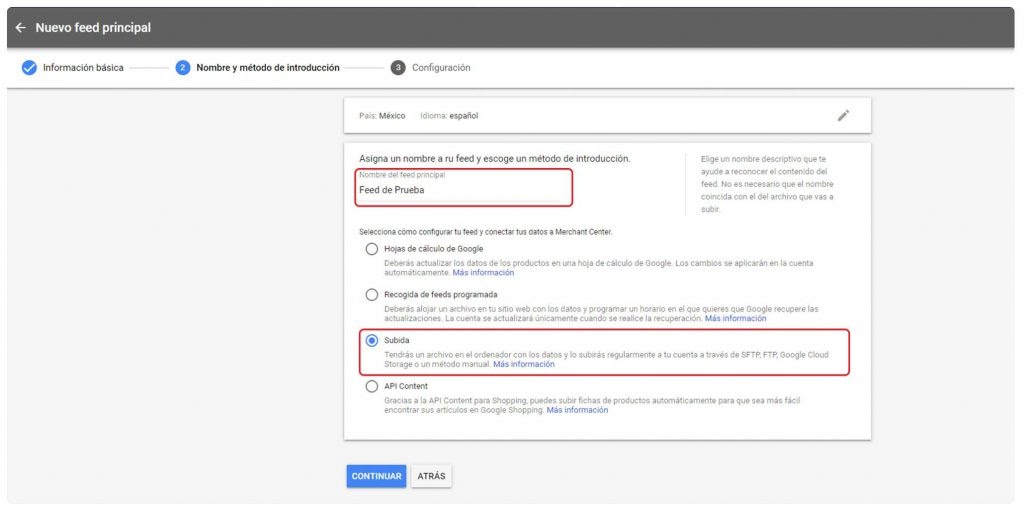Open the Configuración step
The width and height of the screenshot is (1024, 509).
pyautogui.click(x=441, y=68)
